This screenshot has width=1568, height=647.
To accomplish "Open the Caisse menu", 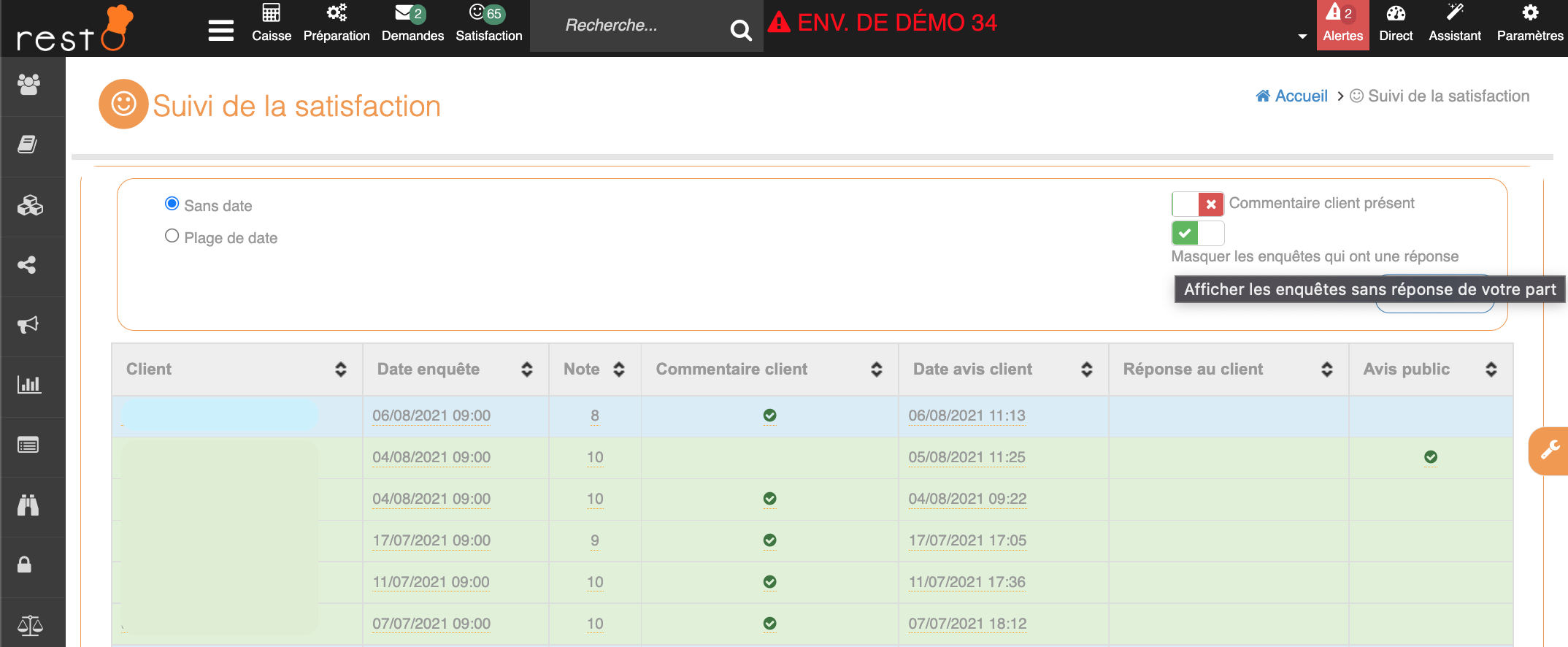I will 272,23.
